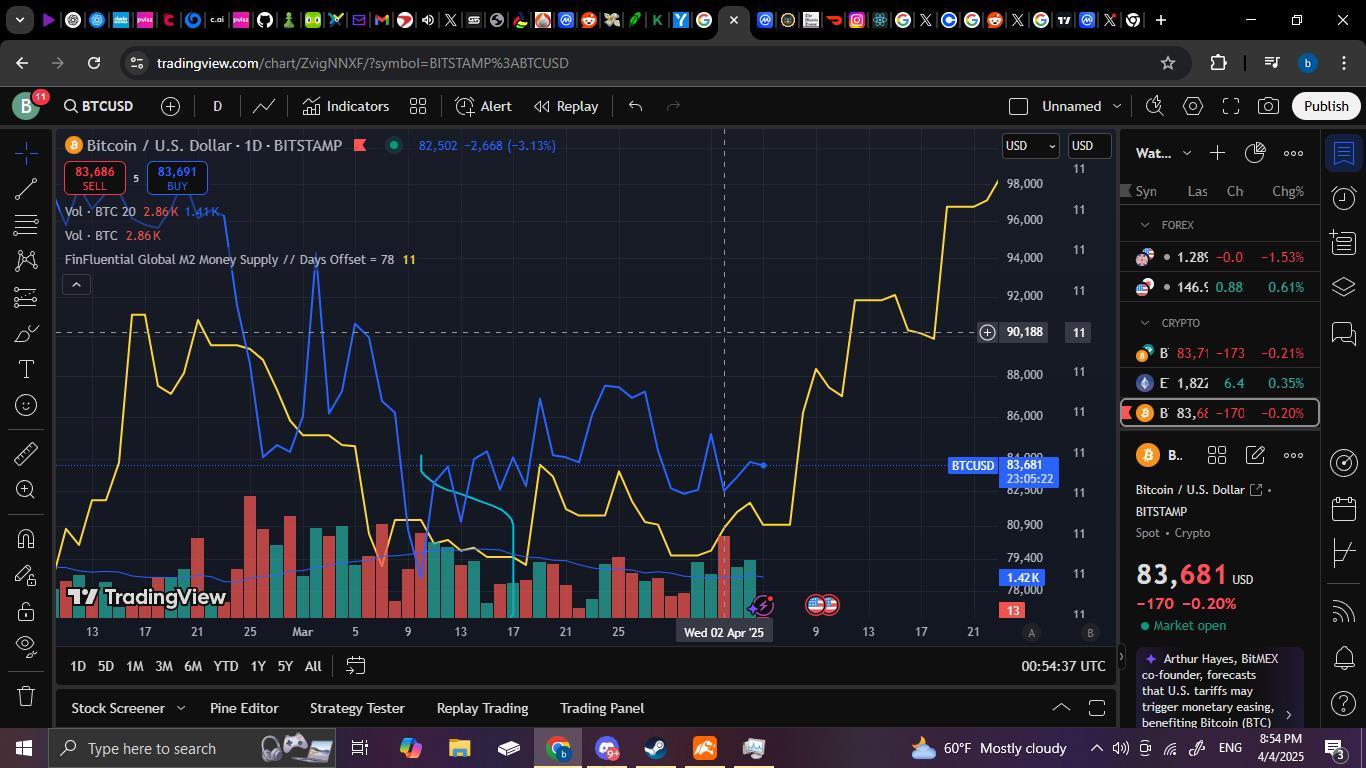Start bar Replay mode

point(566,106)
